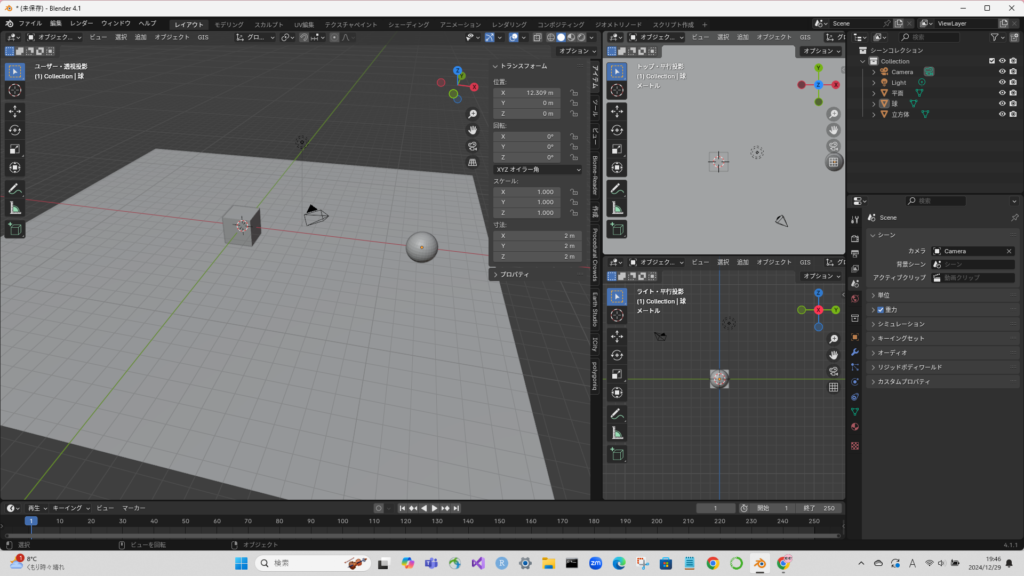Toggle the 重力 (gravity) checkbox
The width and height of the screenshot is (1024, 576).
pos(881,310)
